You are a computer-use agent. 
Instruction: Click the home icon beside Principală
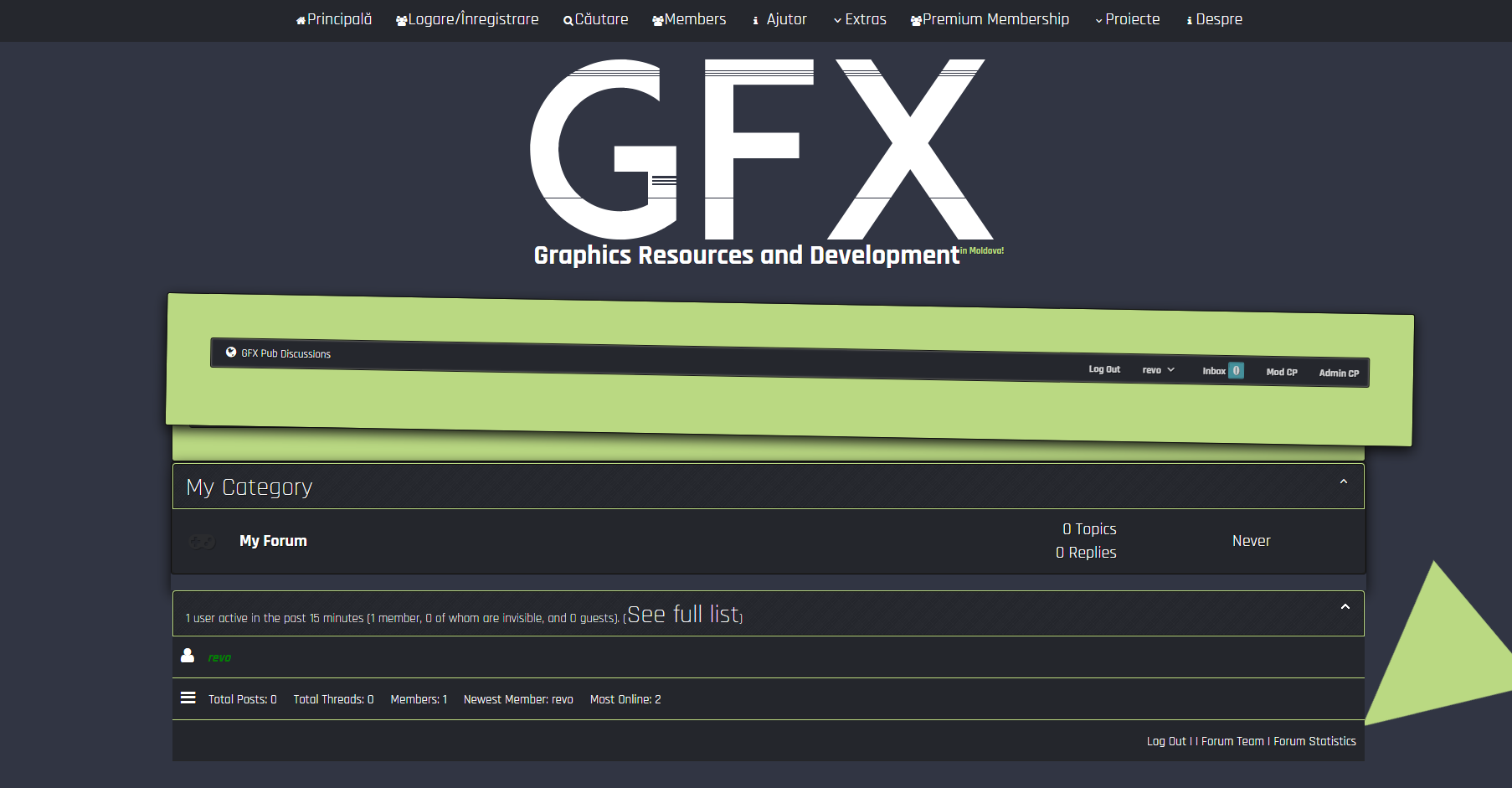point(301,21)
